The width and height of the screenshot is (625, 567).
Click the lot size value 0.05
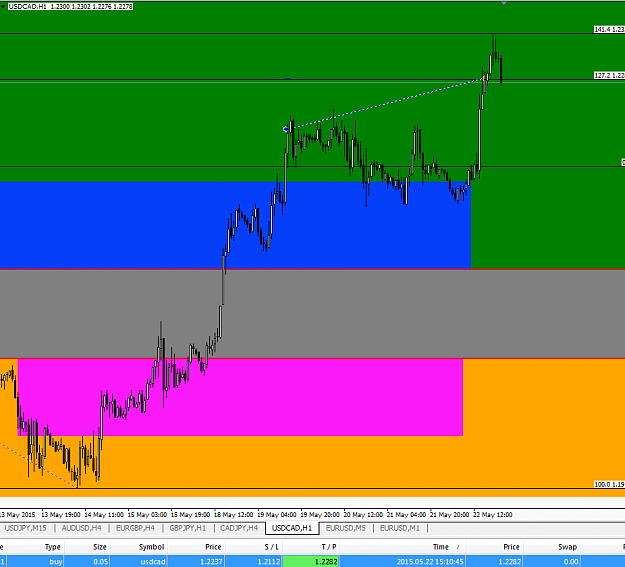100,561
